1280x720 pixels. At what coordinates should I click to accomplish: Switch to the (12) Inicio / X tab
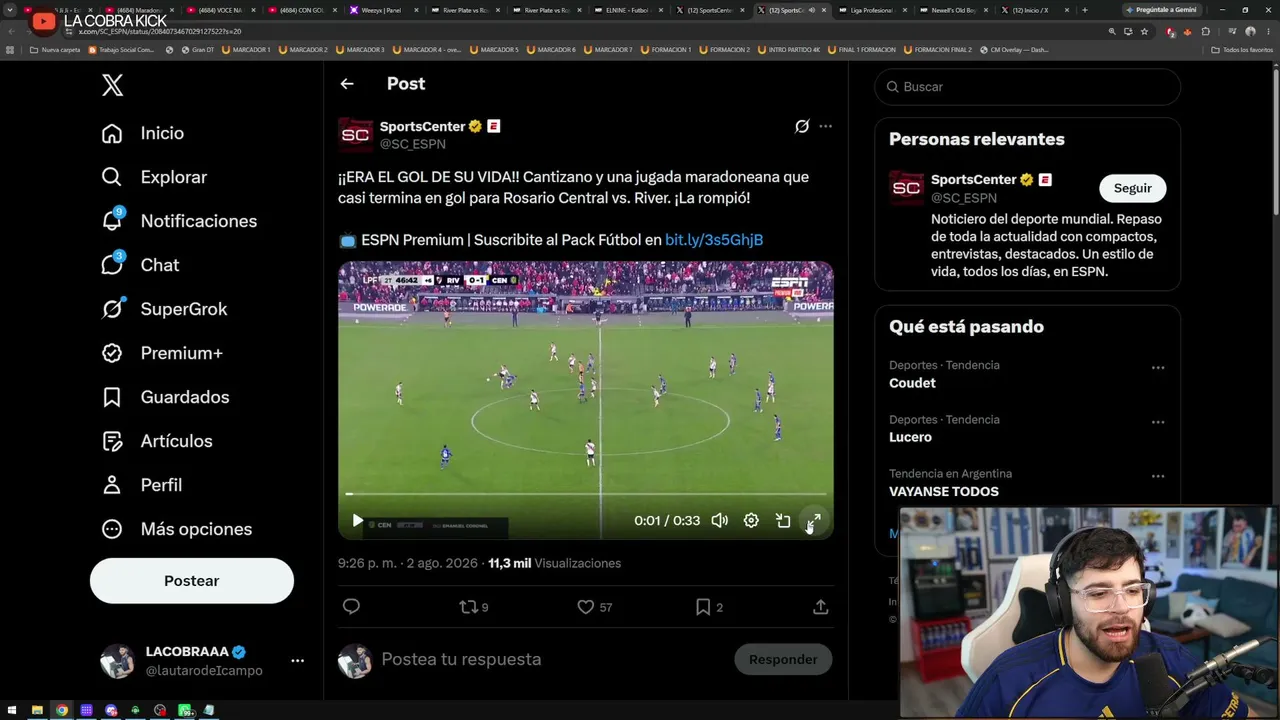pyautogui.click(x=1034, y=10)
